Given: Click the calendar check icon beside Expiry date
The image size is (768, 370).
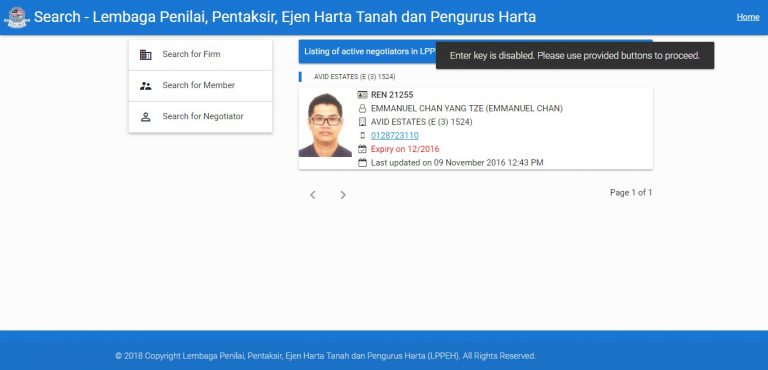Looking at the screenshot, I should point(362,149).
